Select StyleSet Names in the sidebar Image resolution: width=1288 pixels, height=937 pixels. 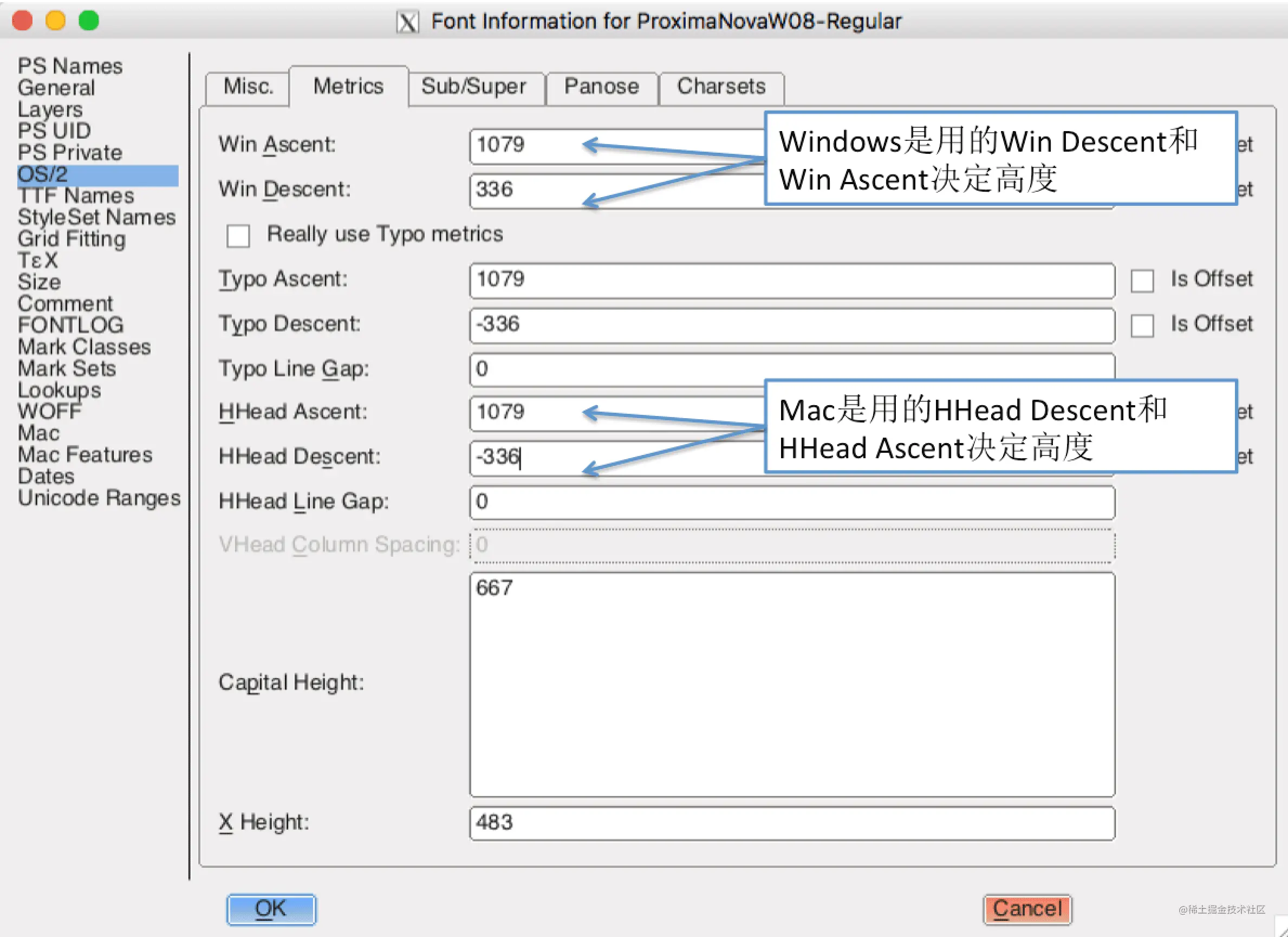point(96,217)
